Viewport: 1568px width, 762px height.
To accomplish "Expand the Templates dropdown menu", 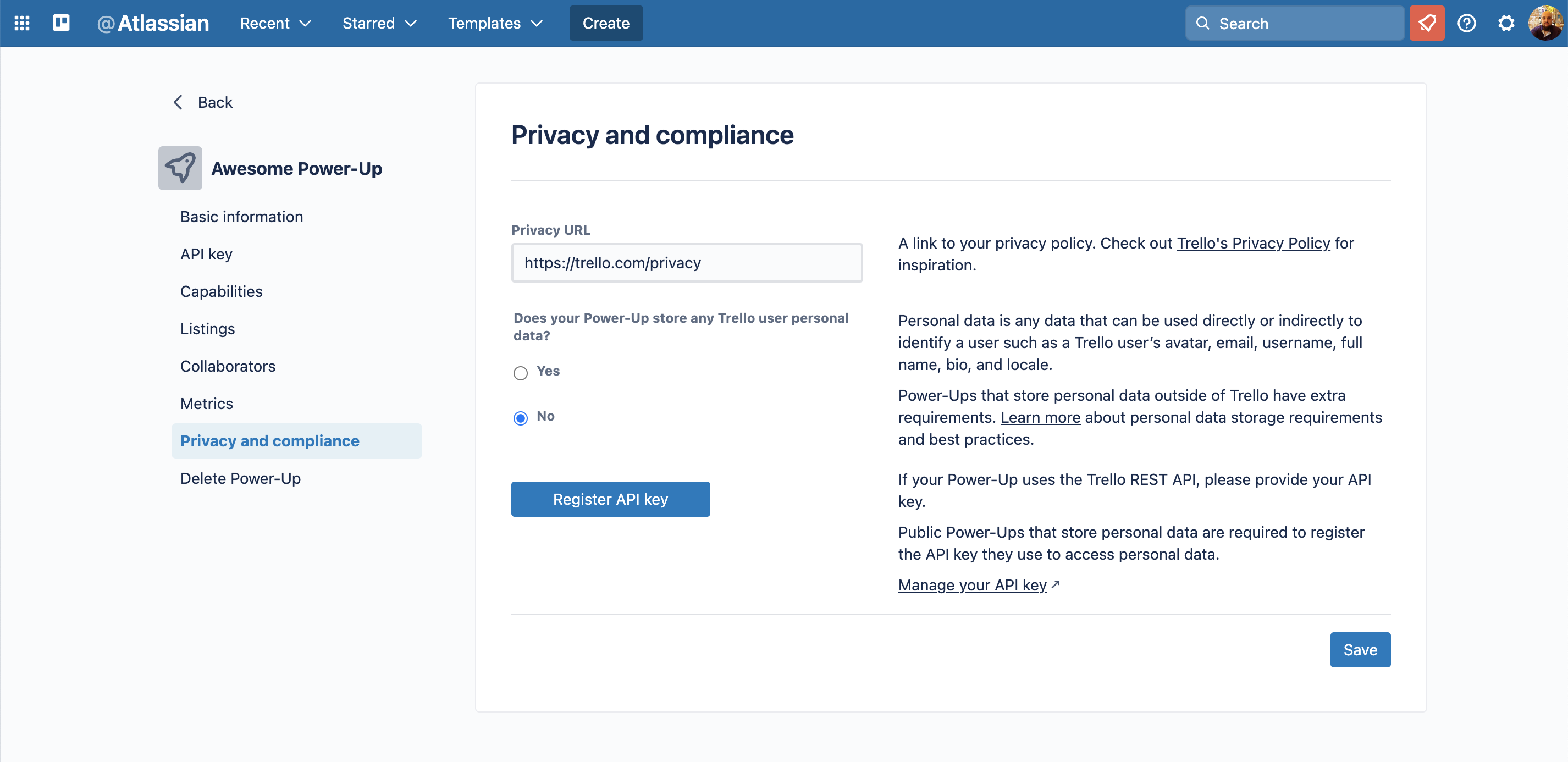I will [495, 23].
